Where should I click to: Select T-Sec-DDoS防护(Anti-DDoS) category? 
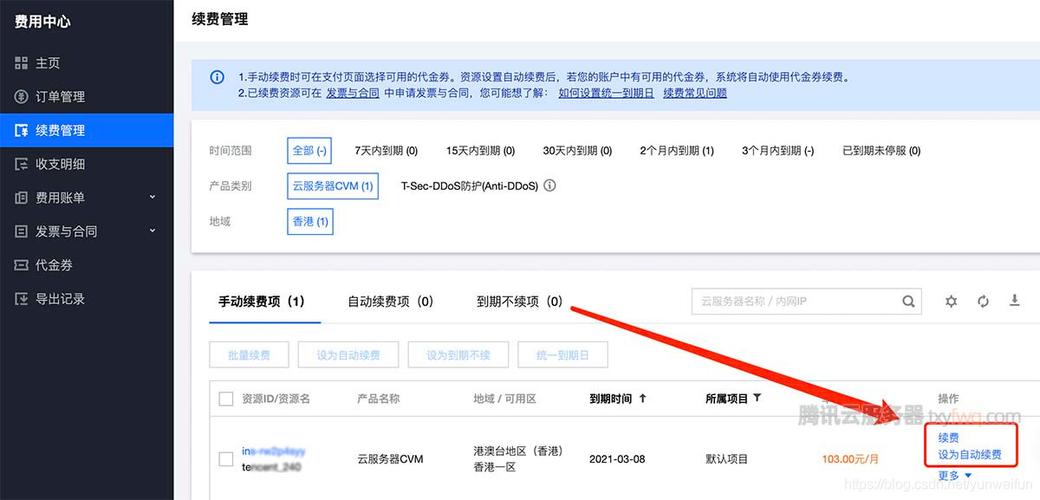pyautogui.click(x=470, y=186)
